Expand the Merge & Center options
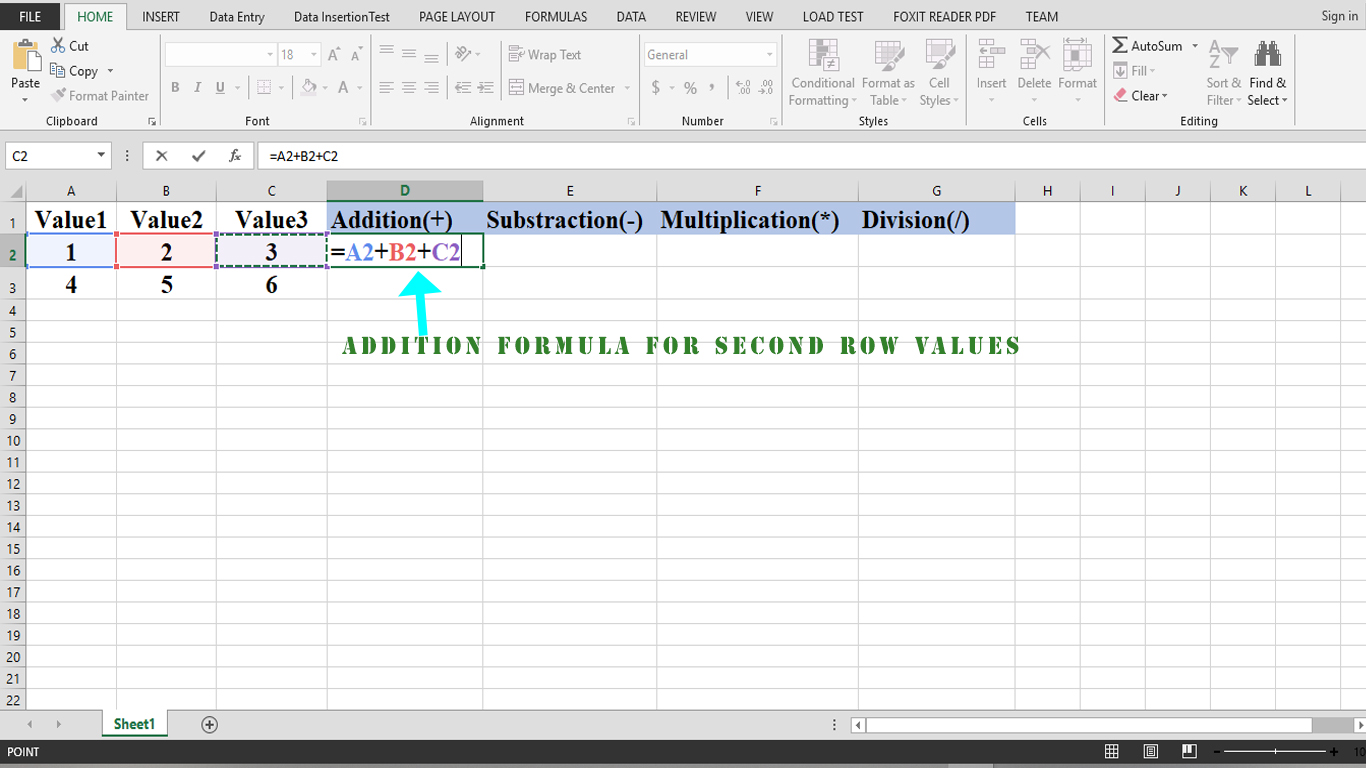 click(x=628, y=88)
